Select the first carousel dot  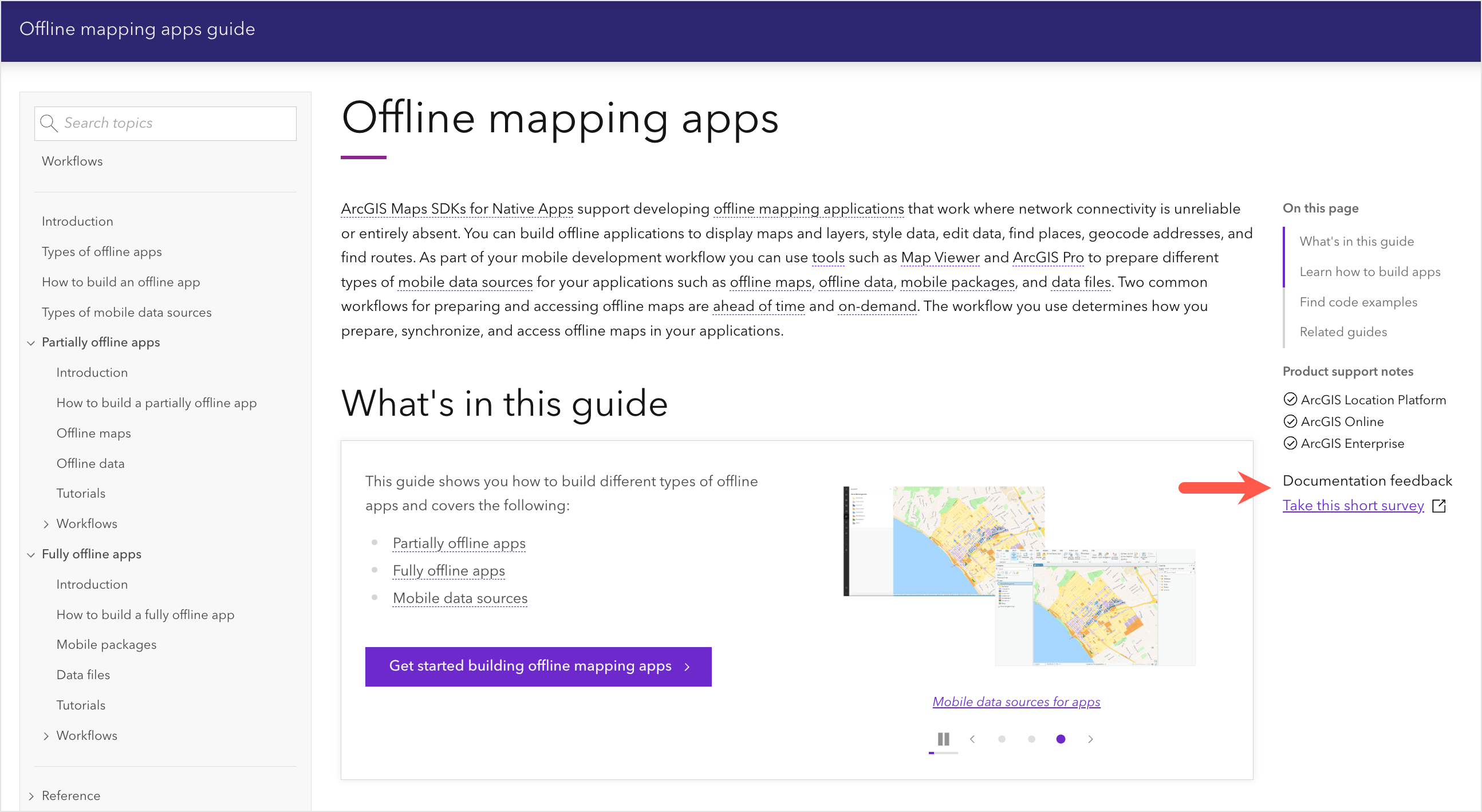(x=1002, y=739)
